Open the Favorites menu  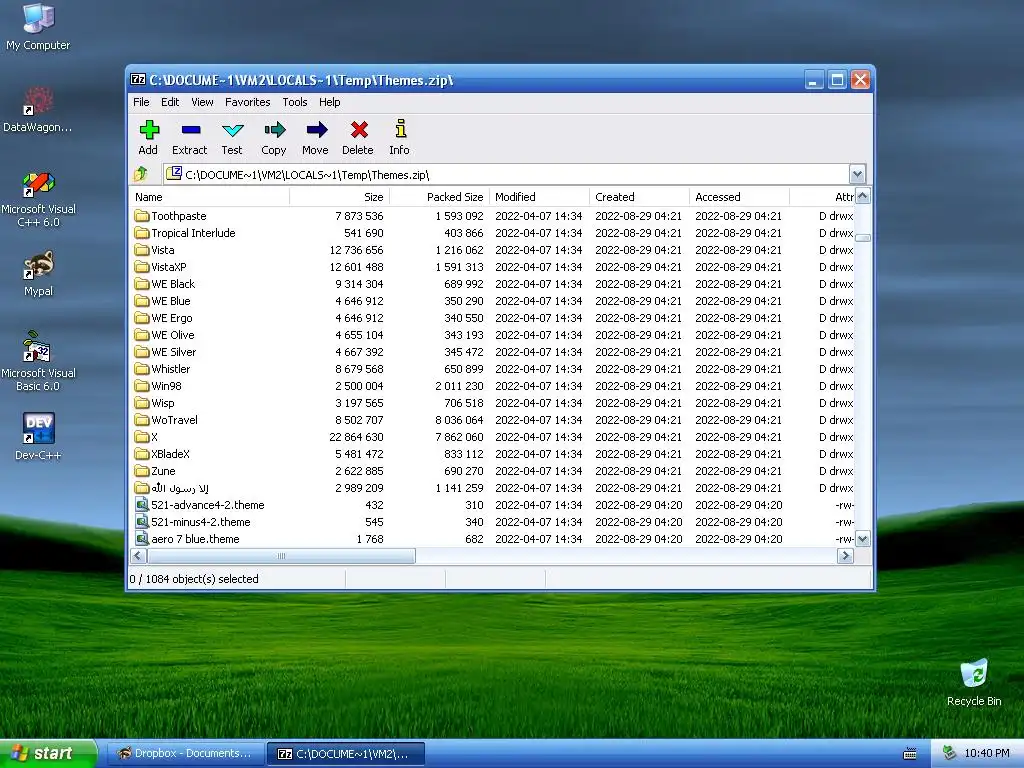[x=248, y=102]
